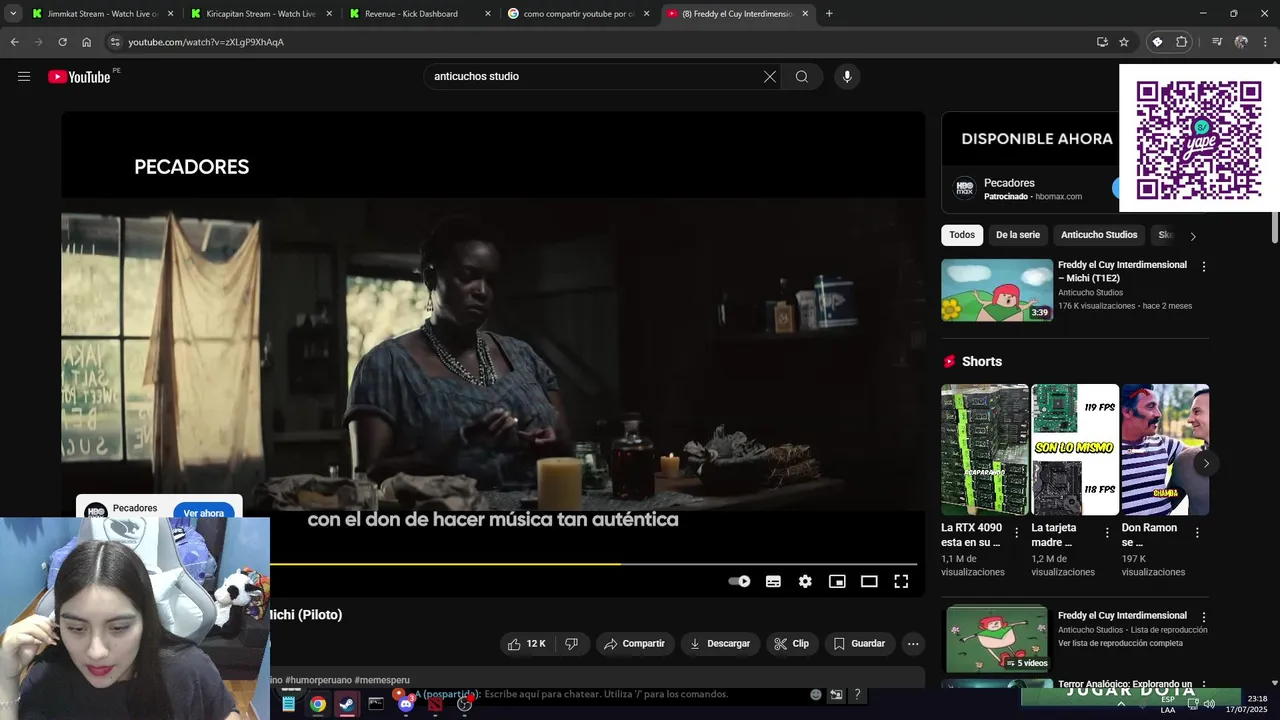The image size is (1280, 720).
Task: Open Michi (T1E2) video thumbnail
Action: [997, 290]
